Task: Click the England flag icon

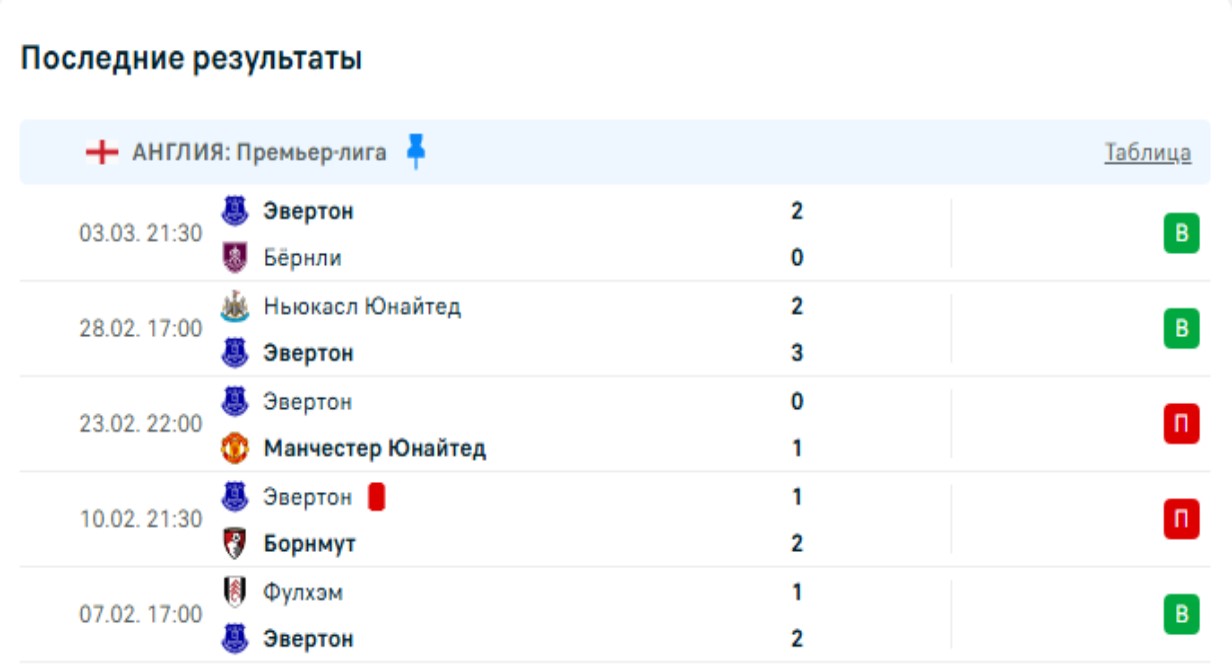Action: point(101,153)
